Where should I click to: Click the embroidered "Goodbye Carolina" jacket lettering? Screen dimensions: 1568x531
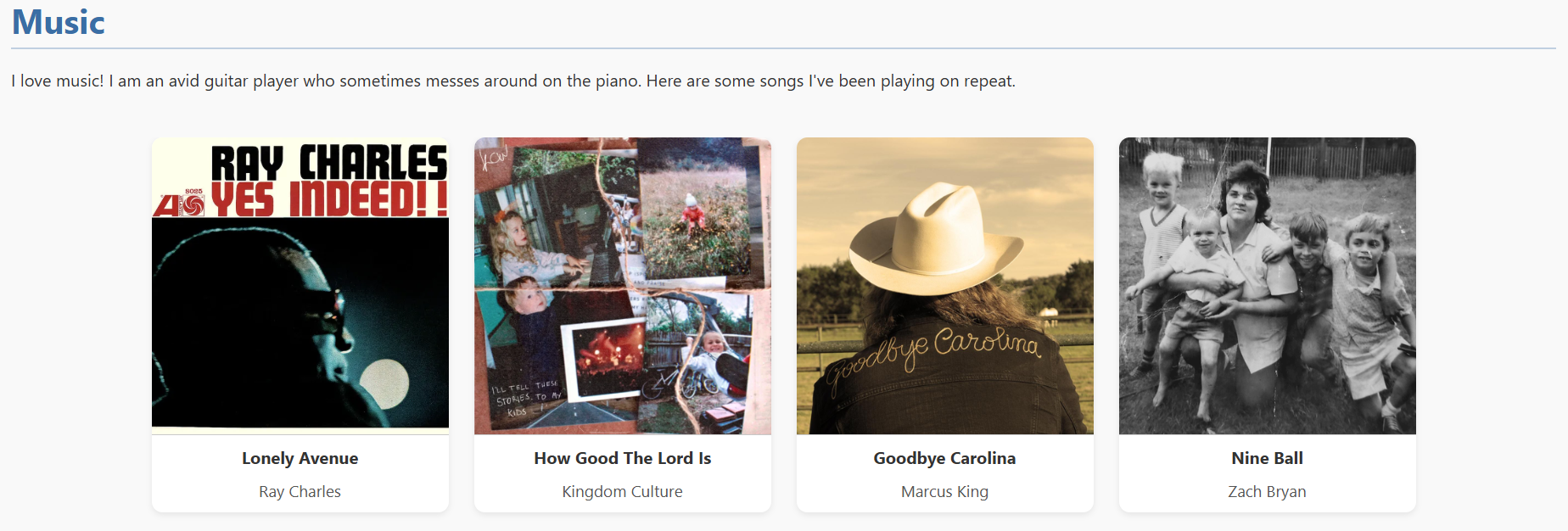933,352
